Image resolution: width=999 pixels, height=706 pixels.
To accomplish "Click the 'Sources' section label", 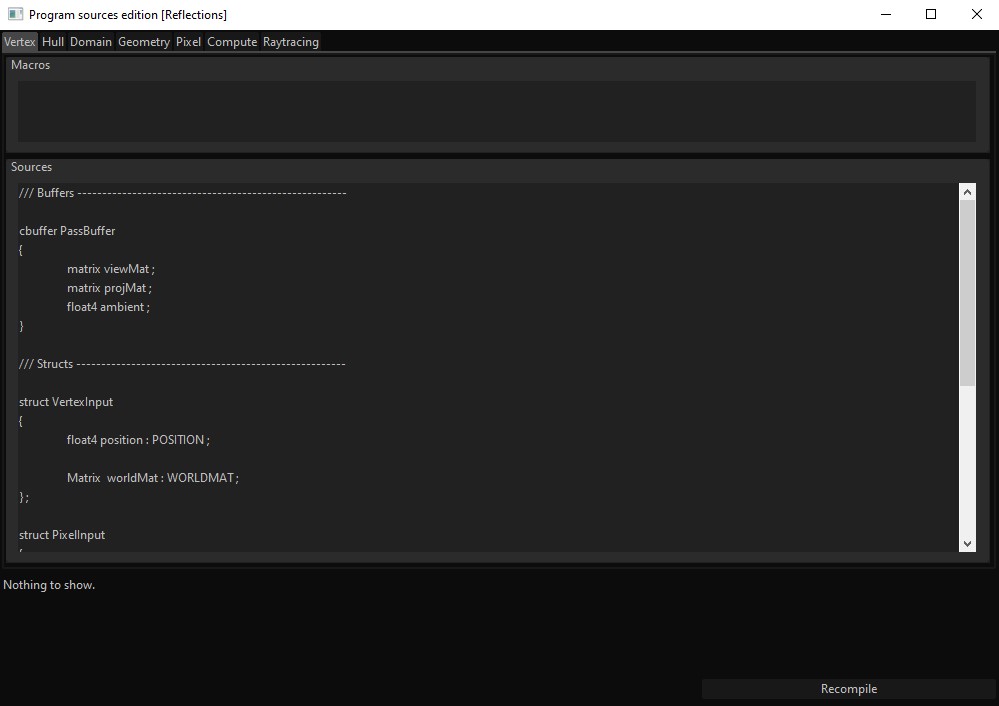I will coord(31,167).
